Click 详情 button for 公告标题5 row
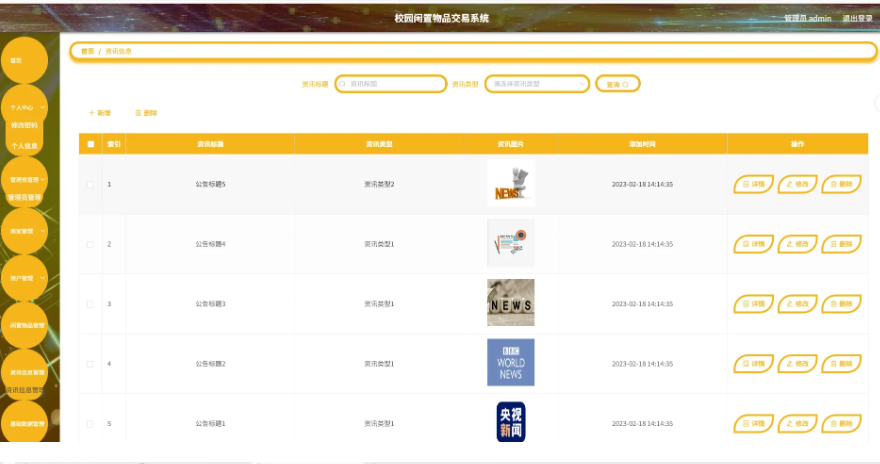Viewport: 880px width, 464px height. pos(753,184)
